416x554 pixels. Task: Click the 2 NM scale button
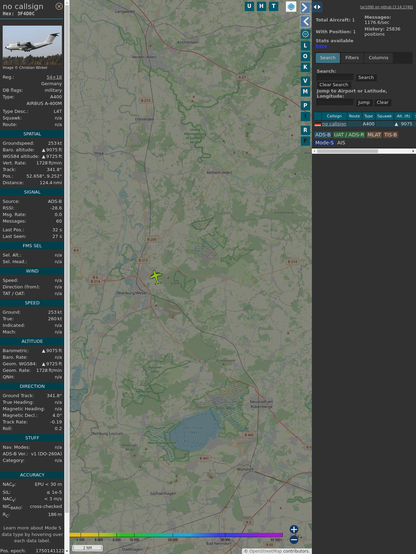(87, 548)
